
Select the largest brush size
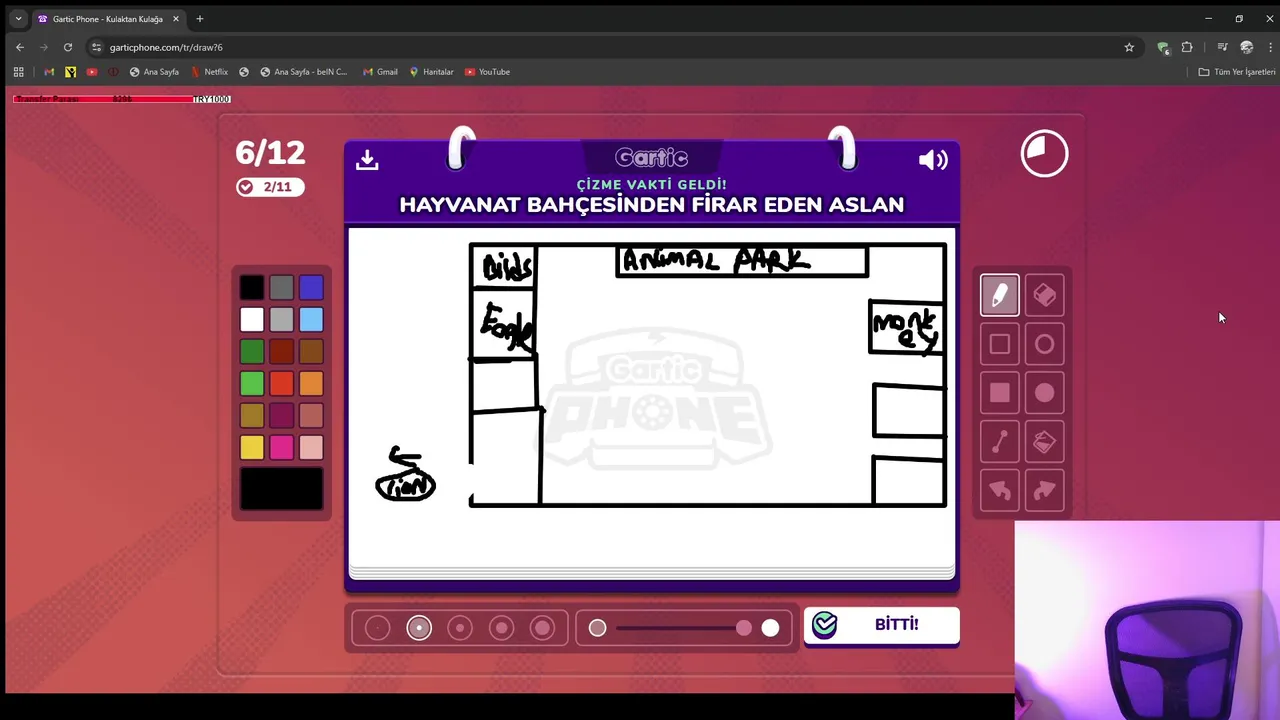(x=542, y=628)
